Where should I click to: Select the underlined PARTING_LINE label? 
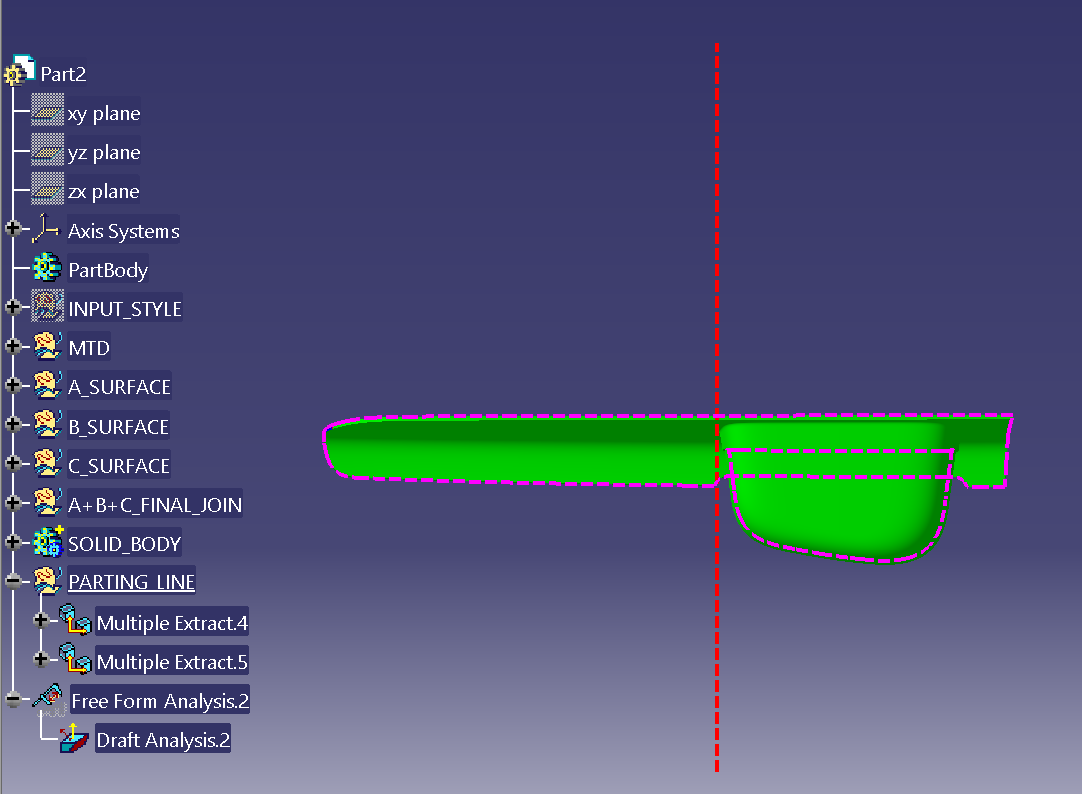(x=131, y=582)
